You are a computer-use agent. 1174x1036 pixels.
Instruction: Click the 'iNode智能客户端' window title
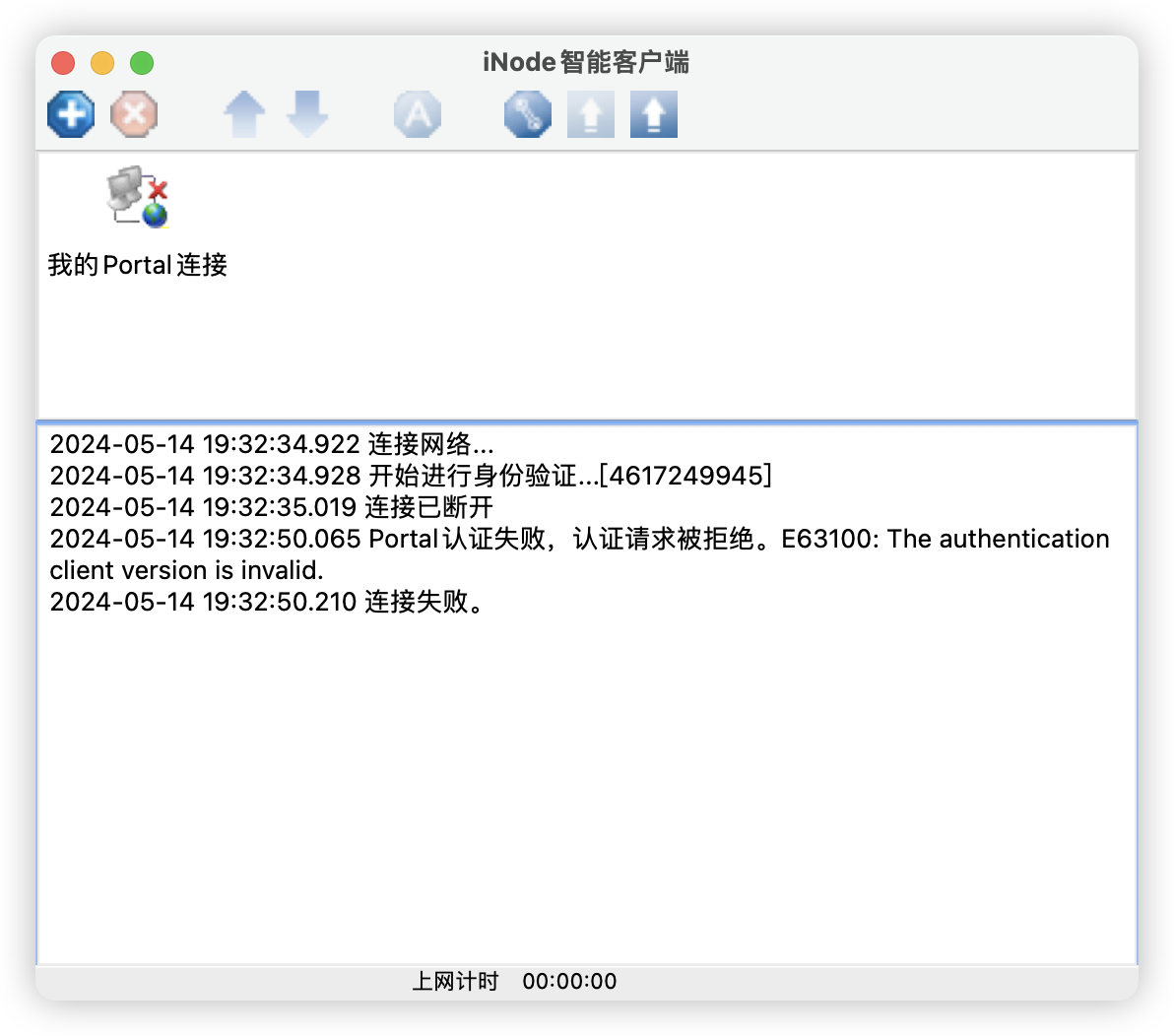click(x=586, y=62)
